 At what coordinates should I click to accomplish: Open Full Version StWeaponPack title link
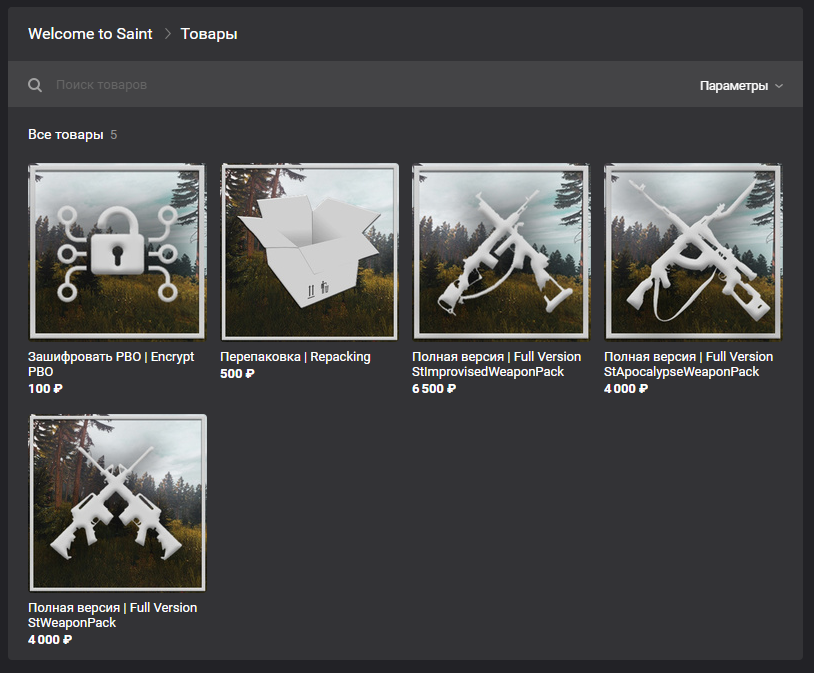113,615
